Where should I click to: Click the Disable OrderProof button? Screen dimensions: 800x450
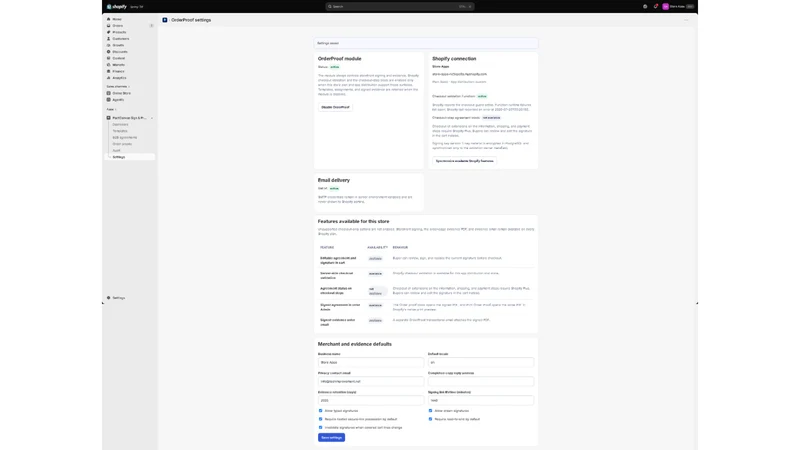335,107
